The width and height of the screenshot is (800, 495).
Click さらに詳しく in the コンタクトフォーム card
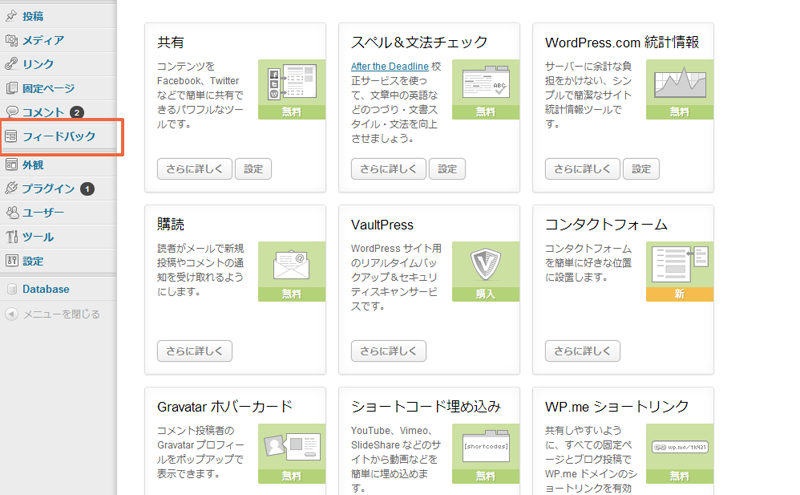582,351
